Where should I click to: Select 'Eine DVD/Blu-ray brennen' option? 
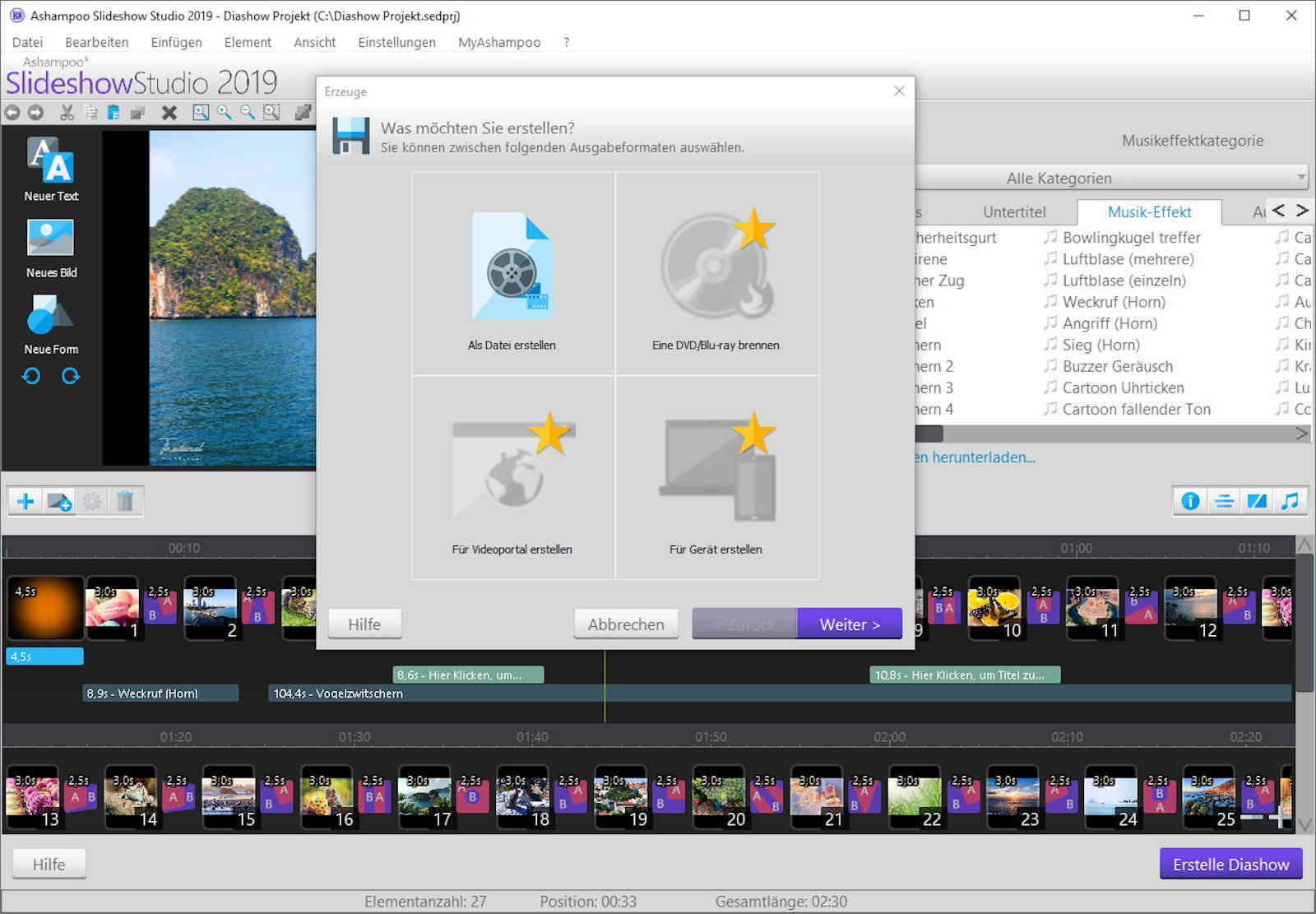(x=716, y=273)
